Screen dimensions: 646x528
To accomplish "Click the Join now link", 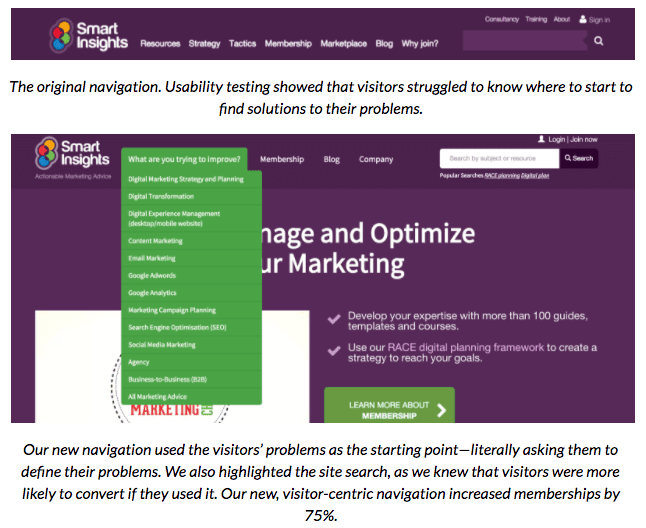I will [x=583, y=140].
